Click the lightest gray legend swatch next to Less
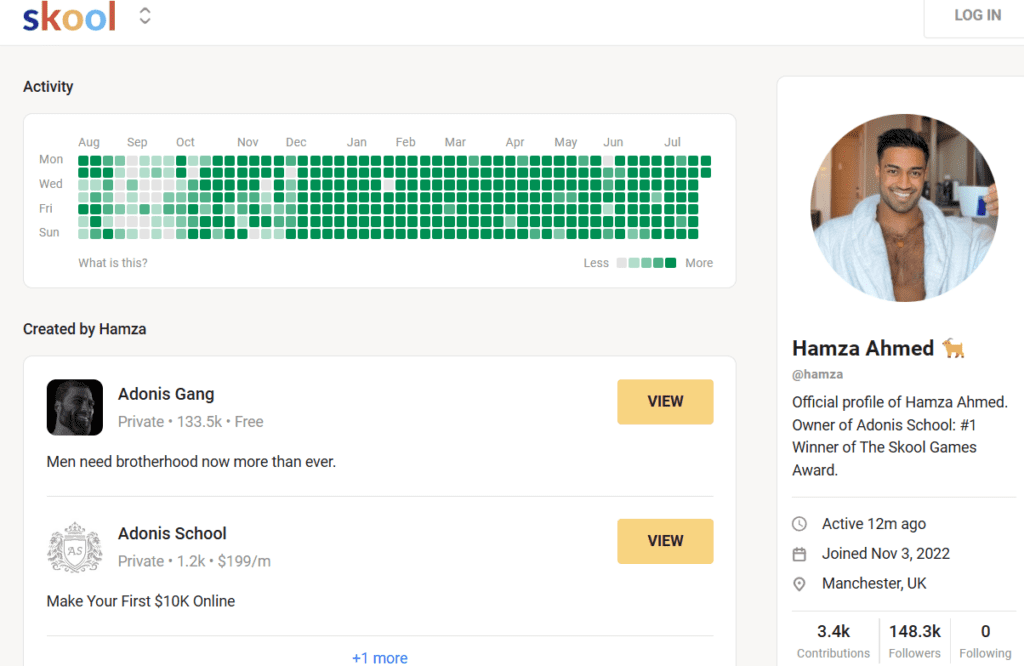 [x=622, y=263]
